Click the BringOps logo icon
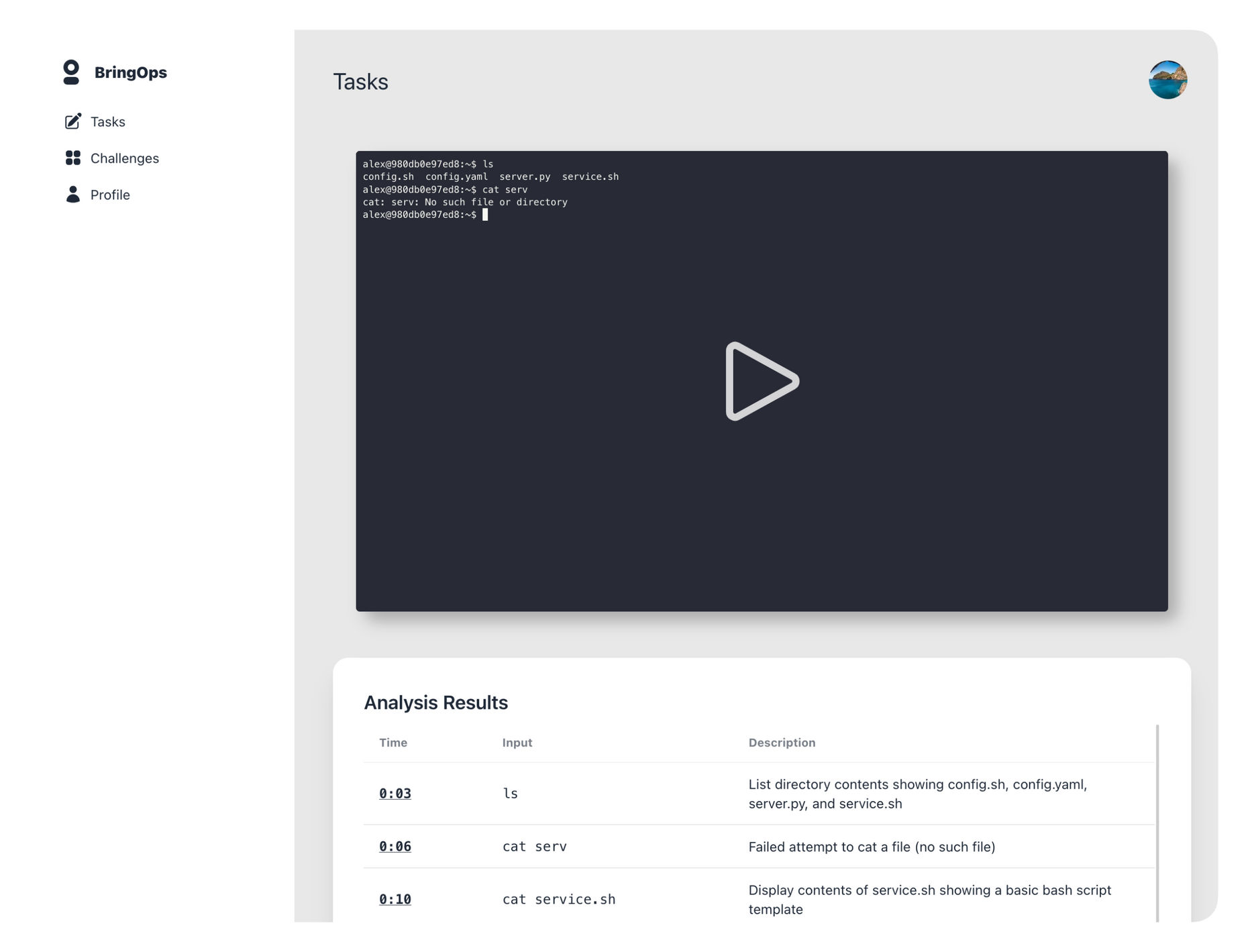This screenshot has width=1248, height=952. pyautogui.click(x=71, y=72)
